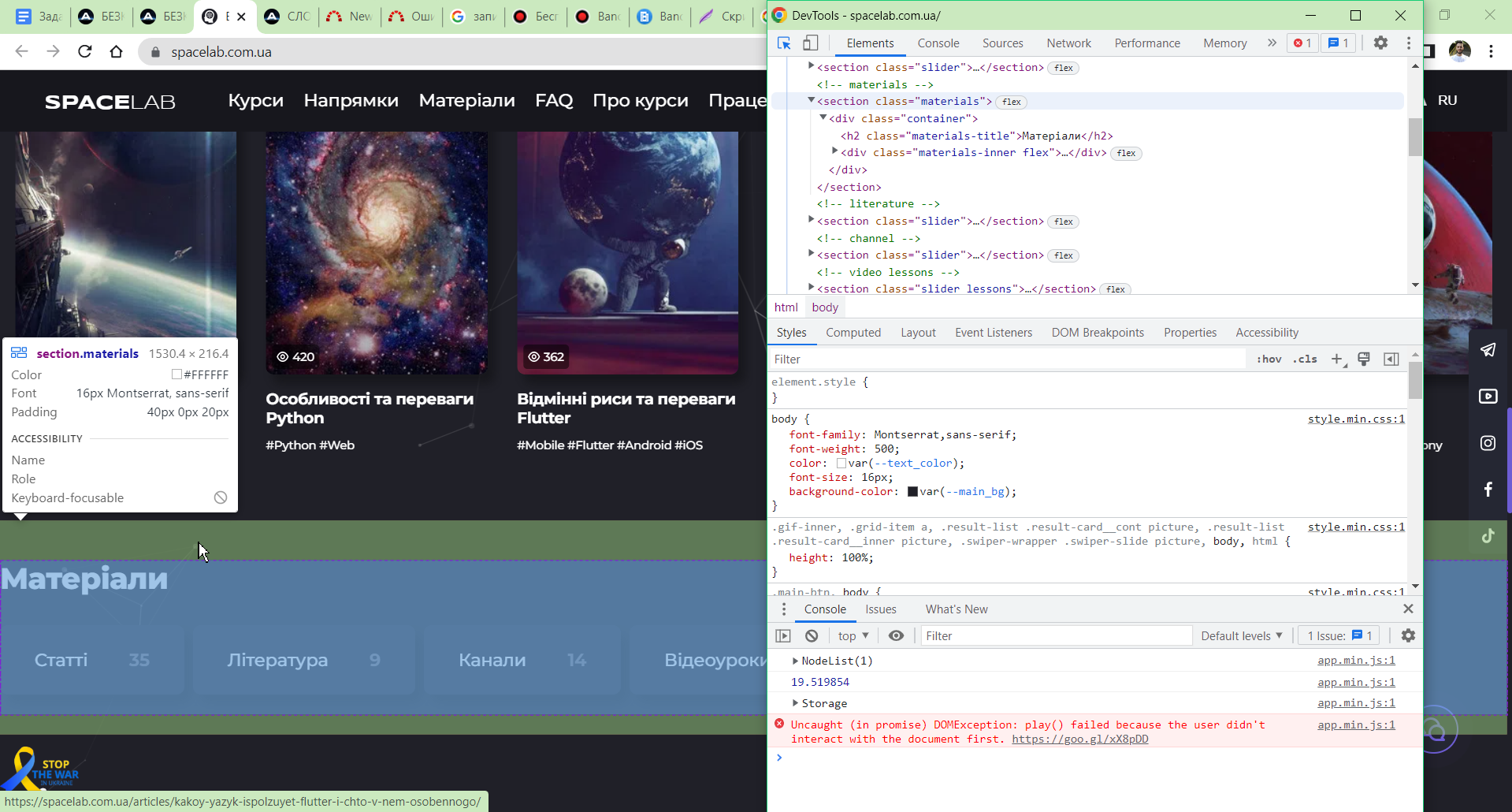
Task: Open the TikTok side icon
Action: 1488,536
